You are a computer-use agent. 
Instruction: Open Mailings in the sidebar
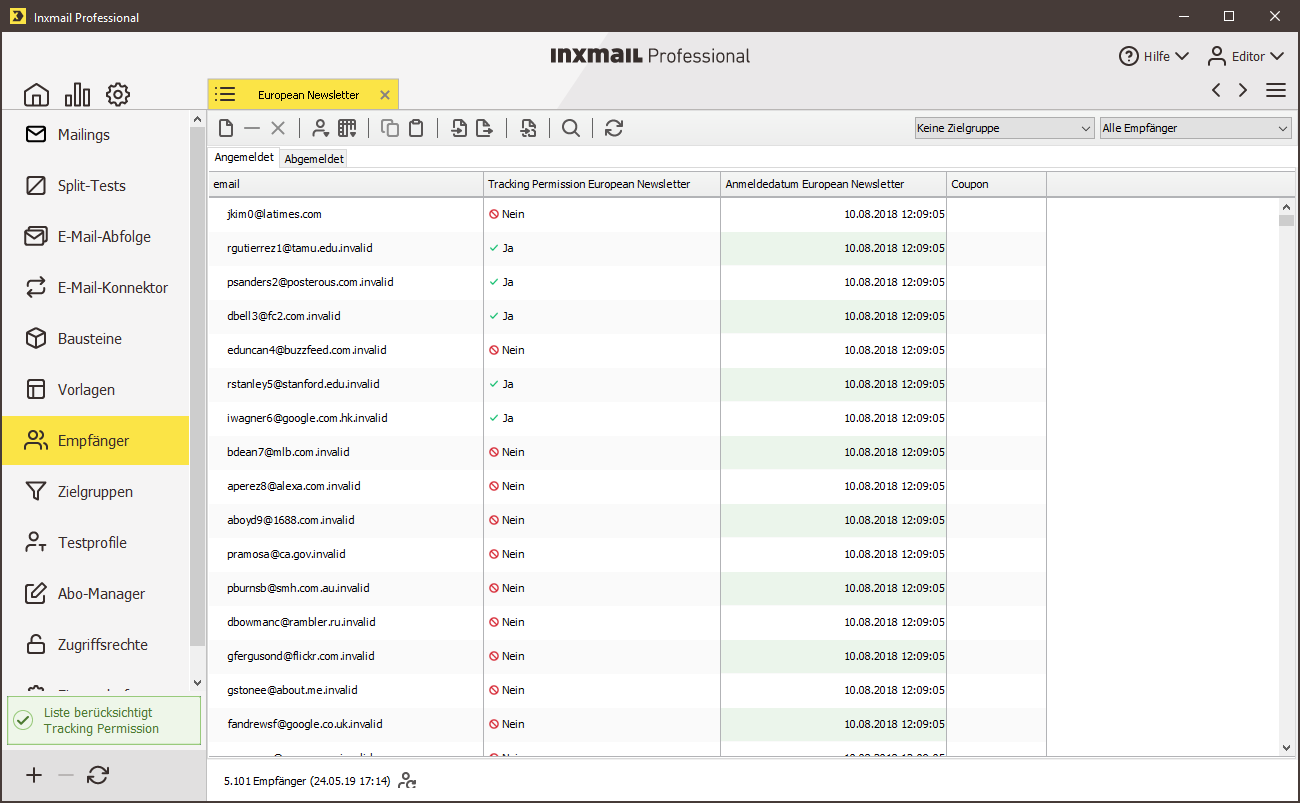tap(95, 135)
